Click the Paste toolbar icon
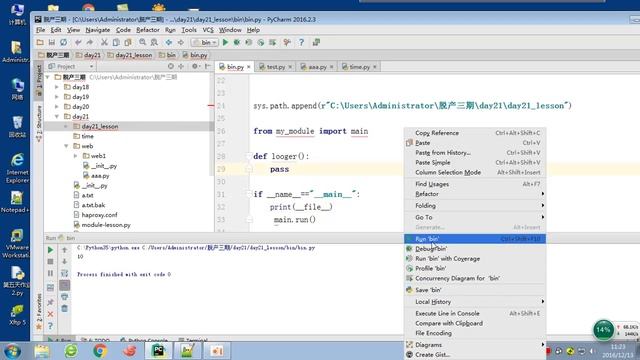 (128, 42)
